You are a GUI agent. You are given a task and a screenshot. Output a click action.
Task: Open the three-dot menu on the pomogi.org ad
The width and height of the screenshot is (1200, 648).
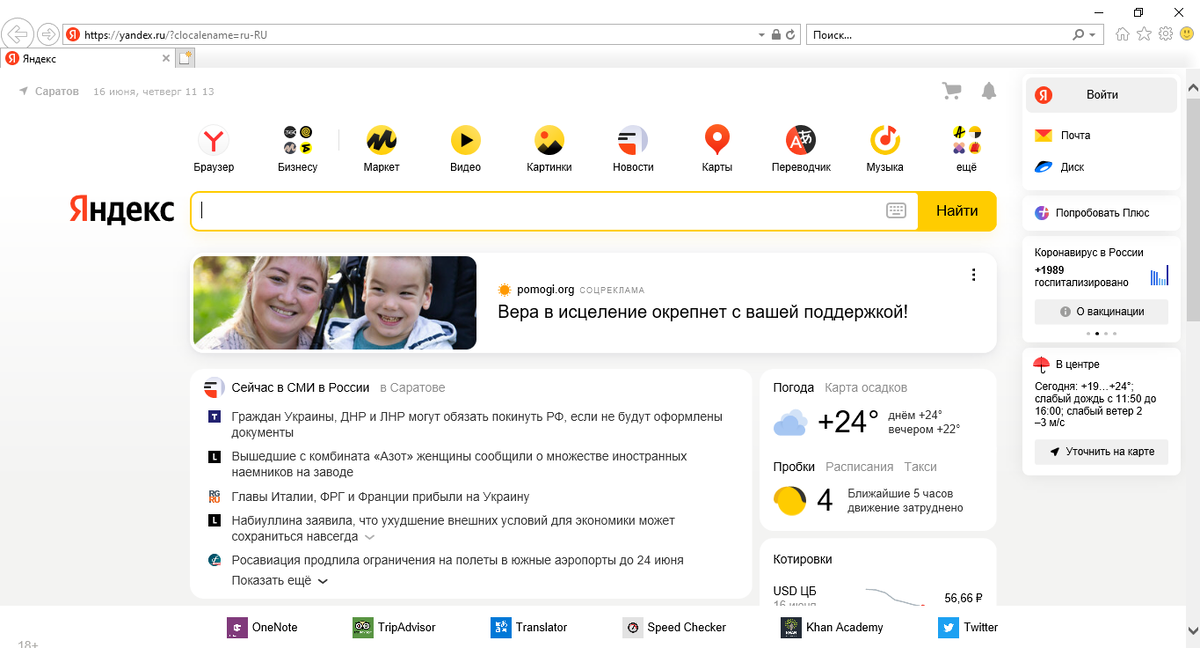coord(973,274)
